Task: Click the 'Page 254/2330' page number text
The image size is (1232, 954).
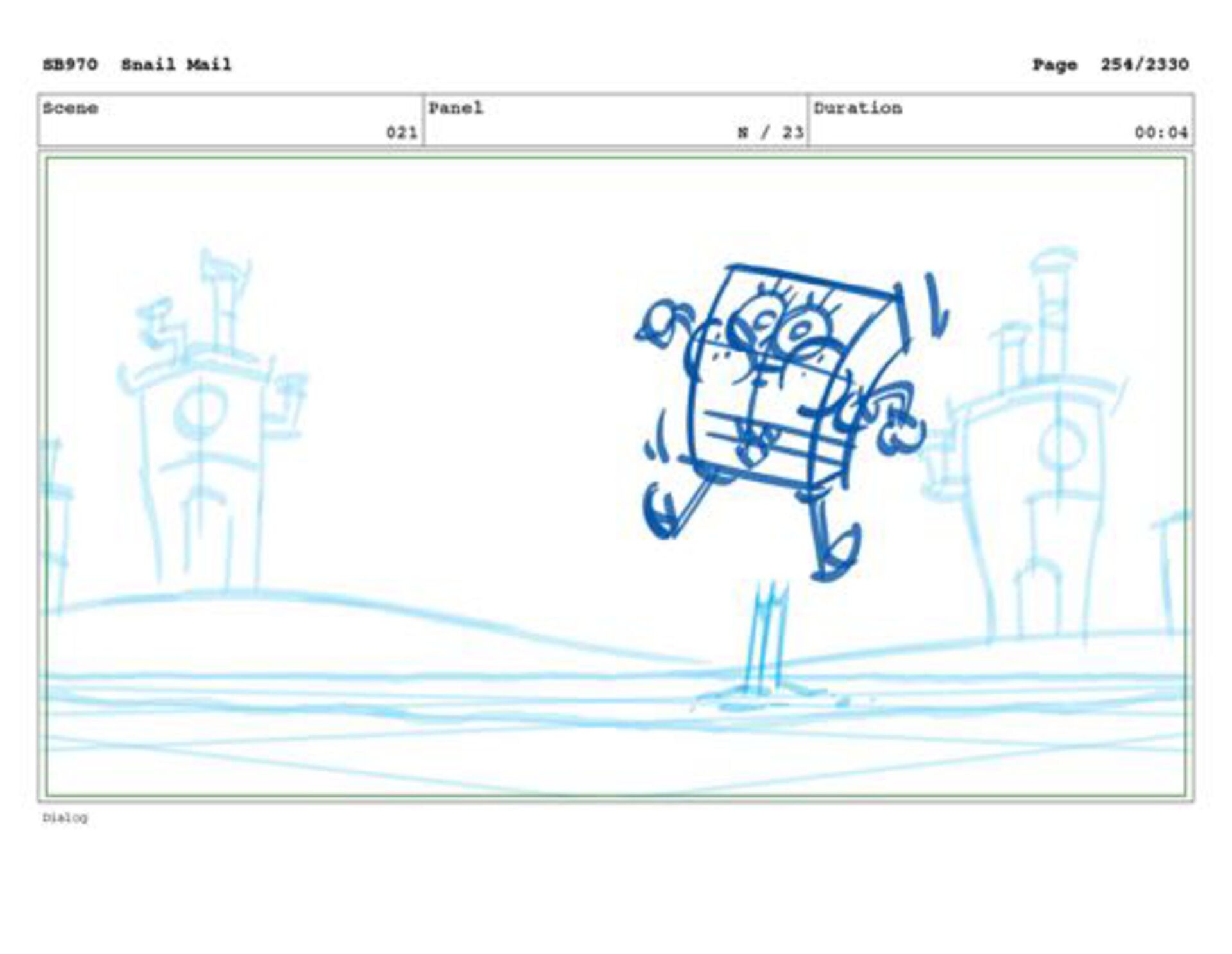Action: tap(1110, 65)
